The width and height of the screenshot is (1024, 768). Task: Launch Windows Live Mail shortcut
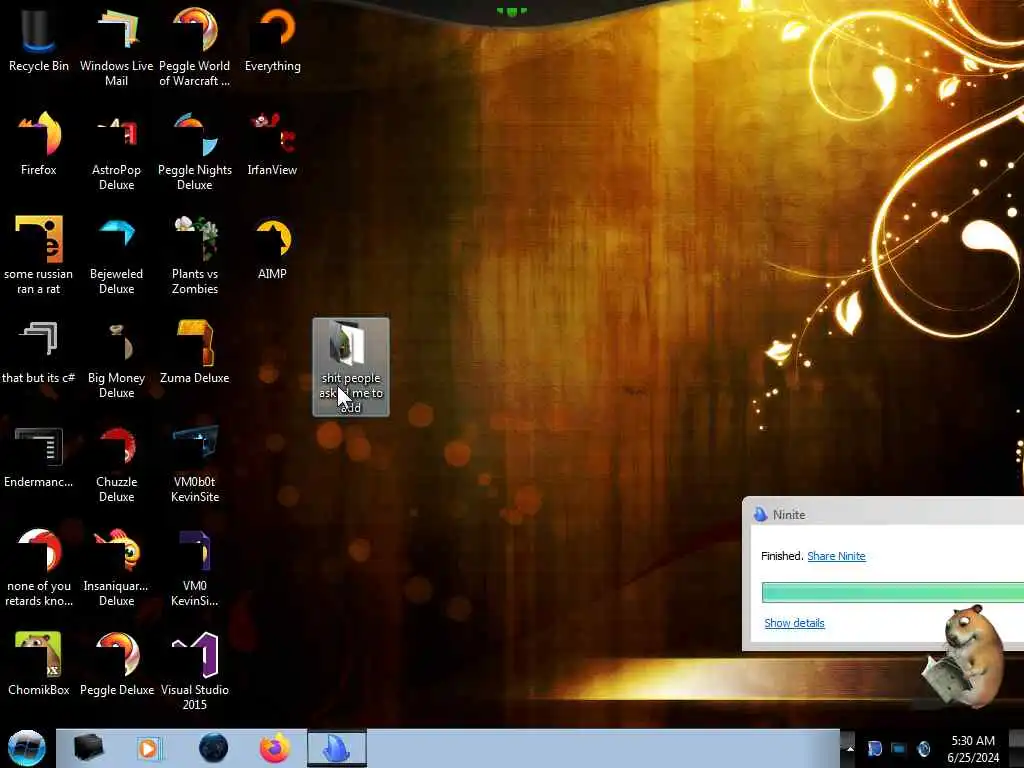116,48
